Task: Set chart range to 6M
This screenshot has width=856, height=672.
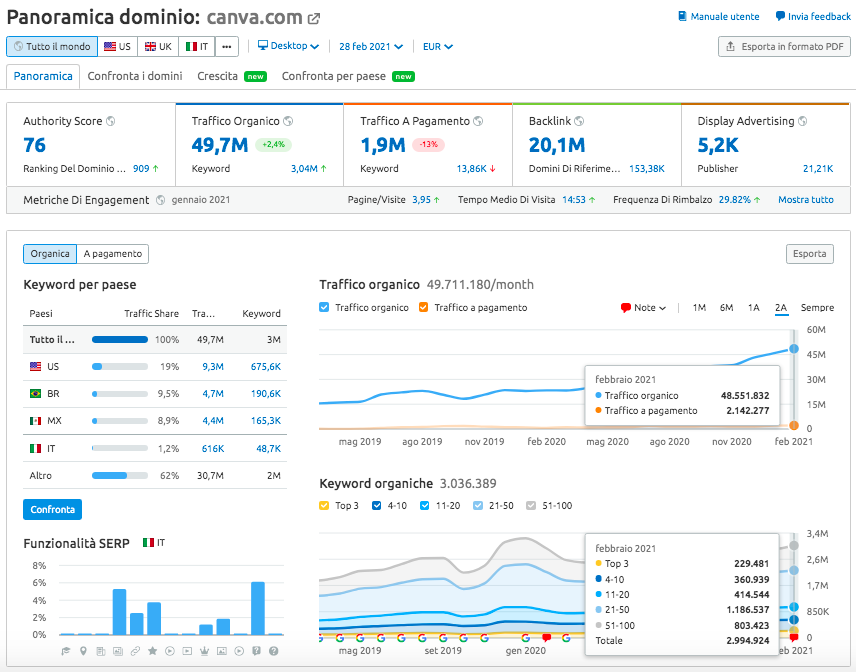Action: (x=727, y=308)
